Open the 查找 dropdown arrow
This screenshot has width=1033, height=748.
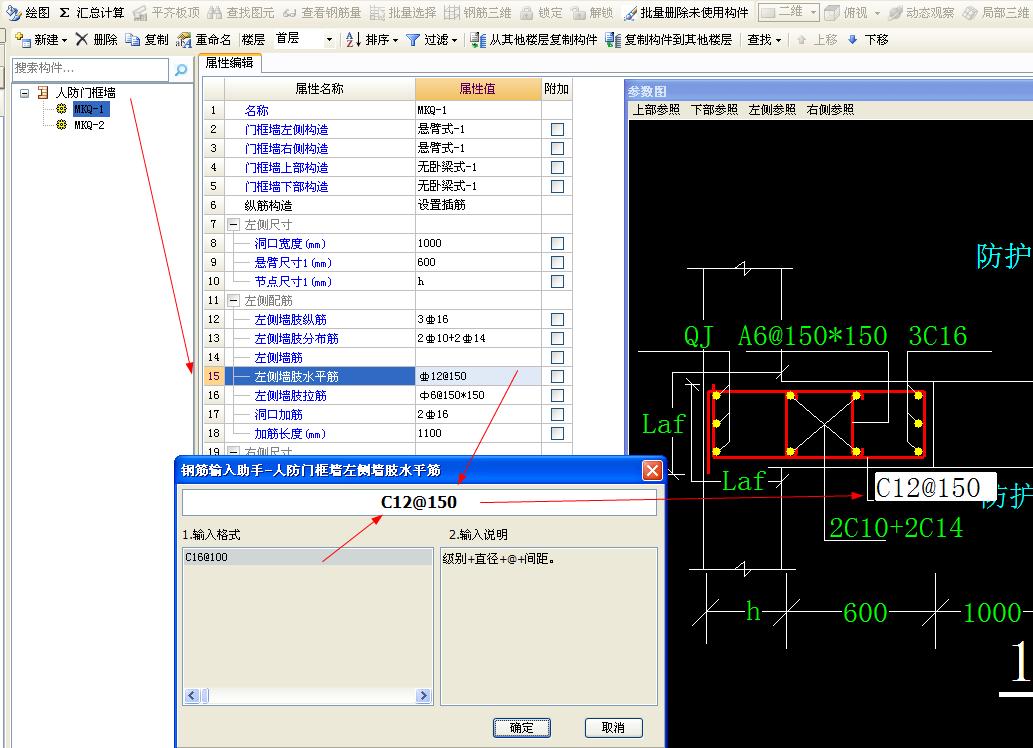pos(779,40)
